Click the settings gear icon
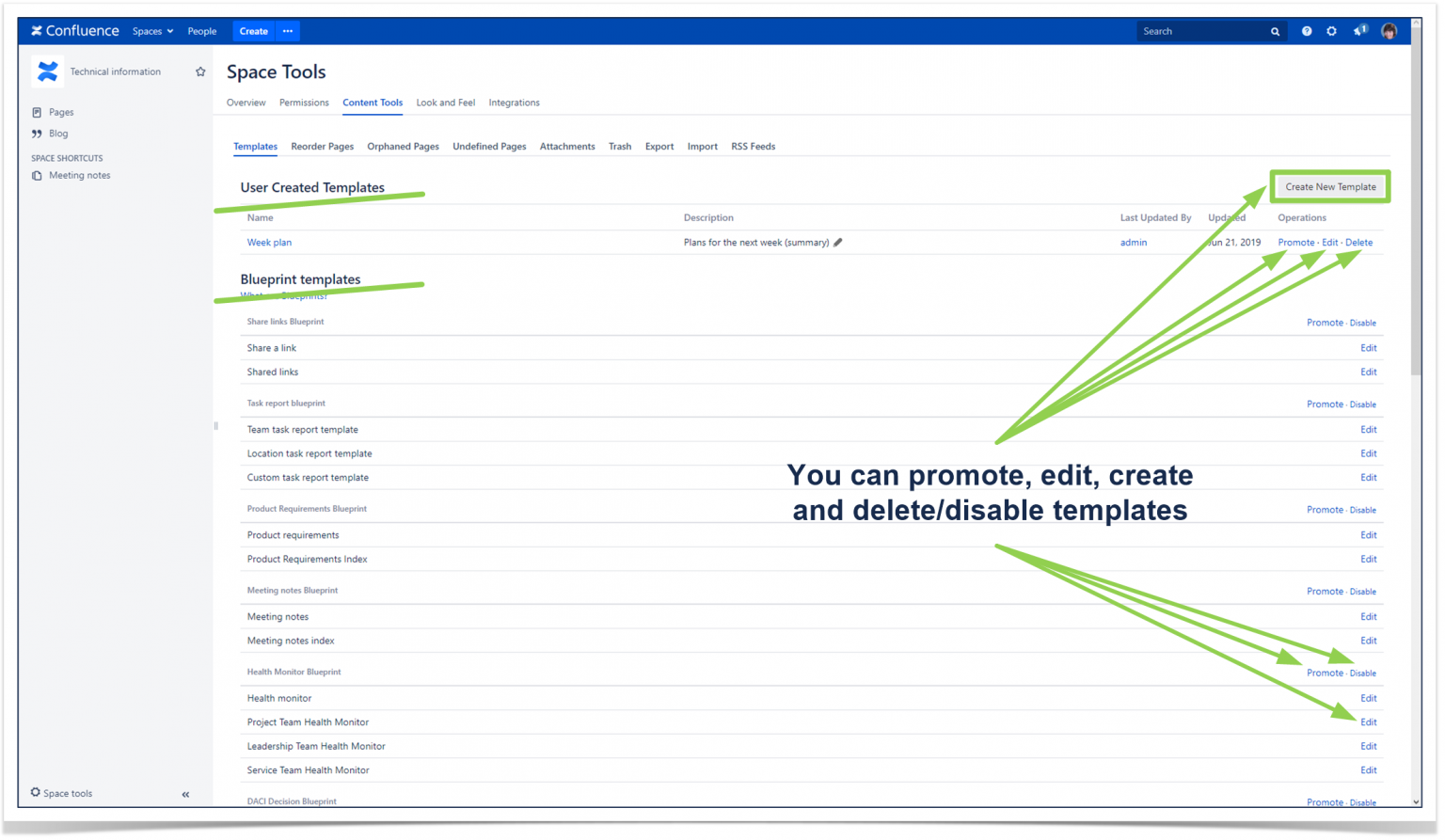The height and width of the screenshot is (840, 1445). click(x=1331, y=30)
